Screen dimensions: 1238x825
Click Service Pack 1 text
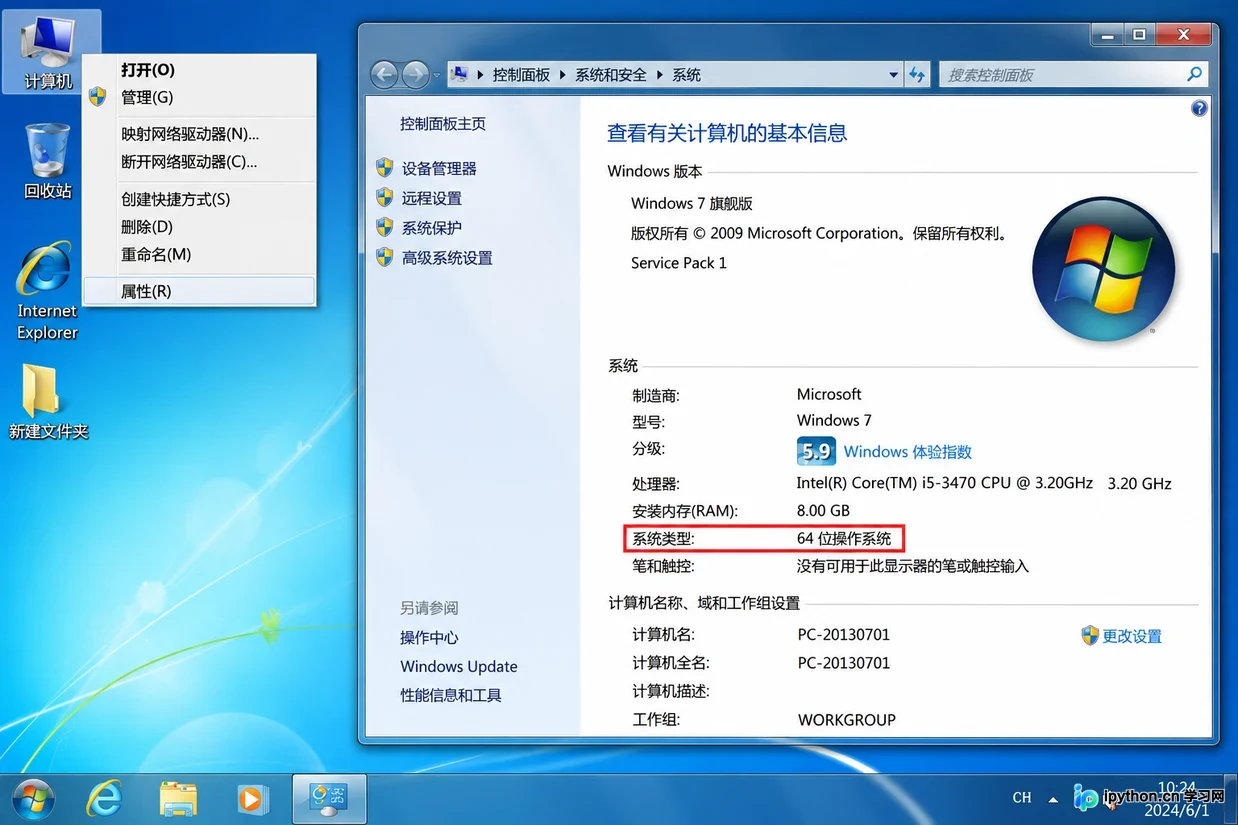click(679, 263)
